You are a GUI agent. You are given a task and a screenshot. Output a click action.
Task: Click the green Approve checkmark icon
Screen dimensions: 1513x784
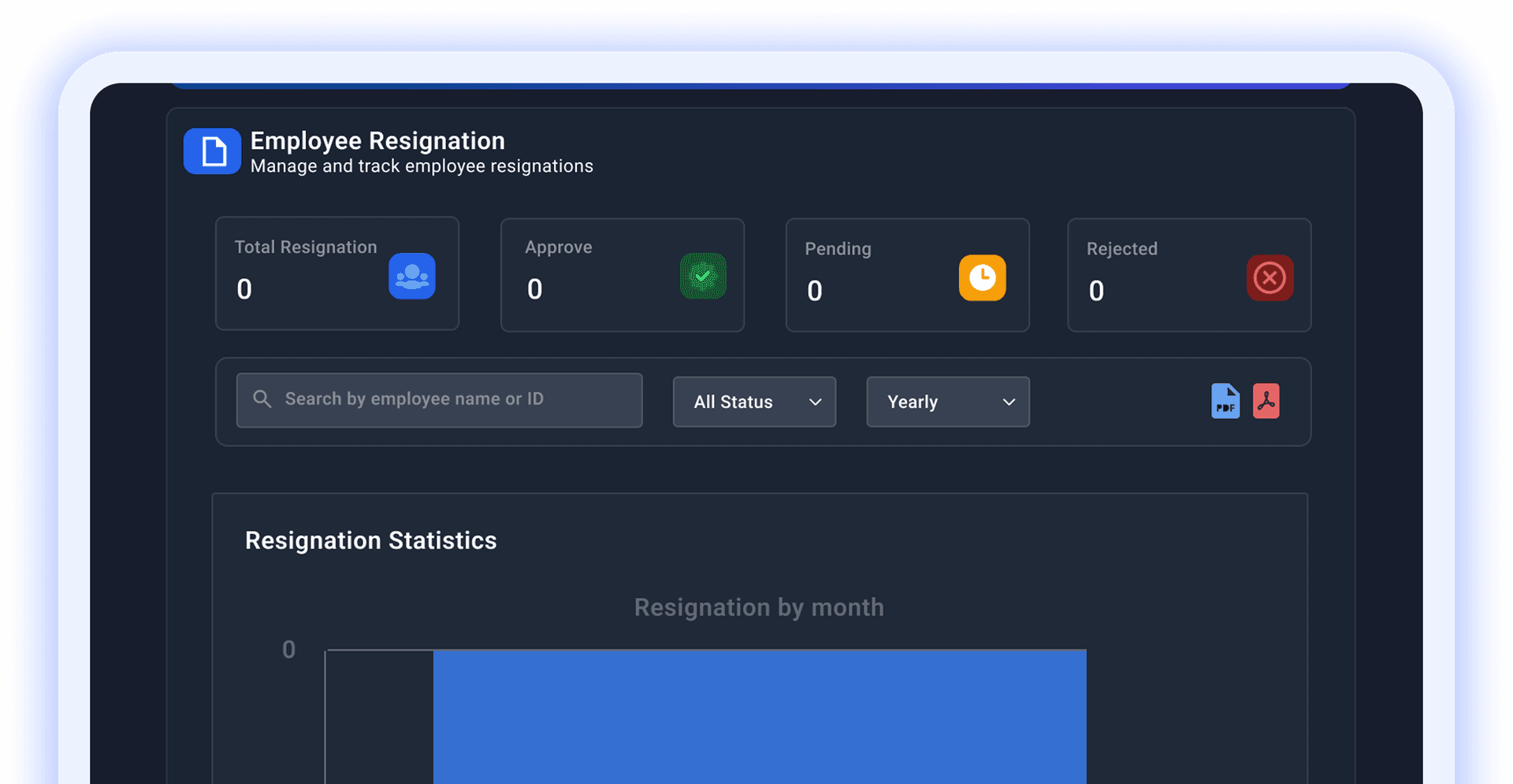(x=703, y=276)
